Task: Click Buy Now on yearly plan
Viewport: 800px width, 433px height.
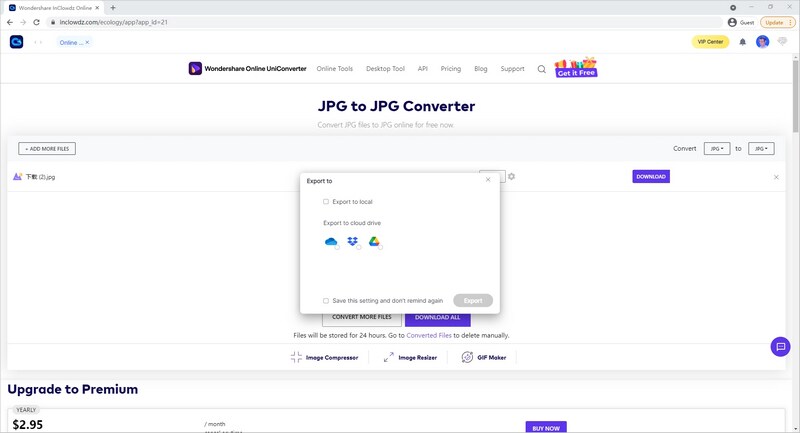Action: 546,427
